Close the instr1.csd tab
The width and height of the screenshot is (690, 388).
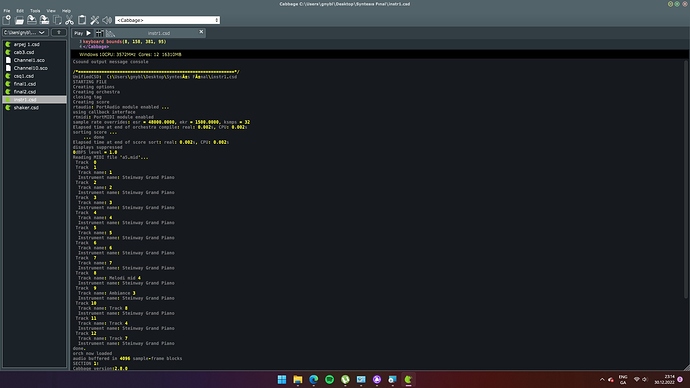(x=201, y=32)
